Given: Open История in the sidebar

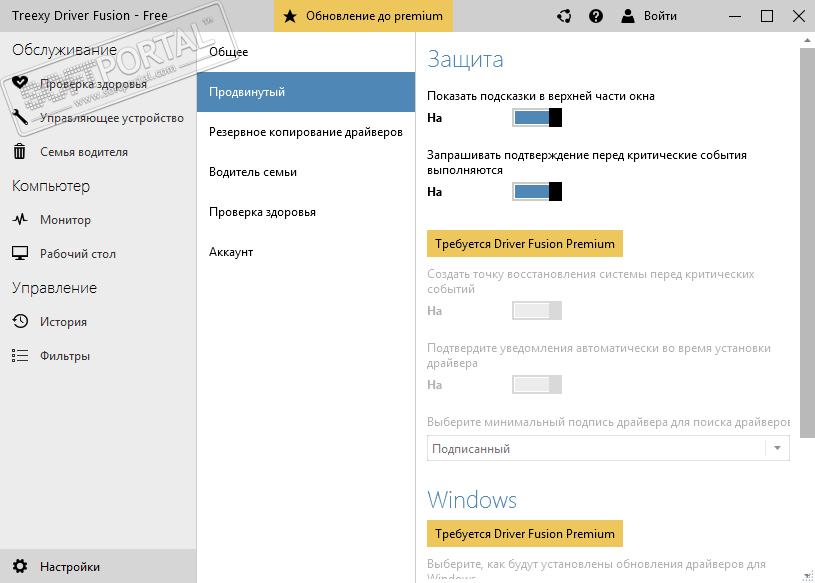Looking at the screenshot, I should 98,322.
